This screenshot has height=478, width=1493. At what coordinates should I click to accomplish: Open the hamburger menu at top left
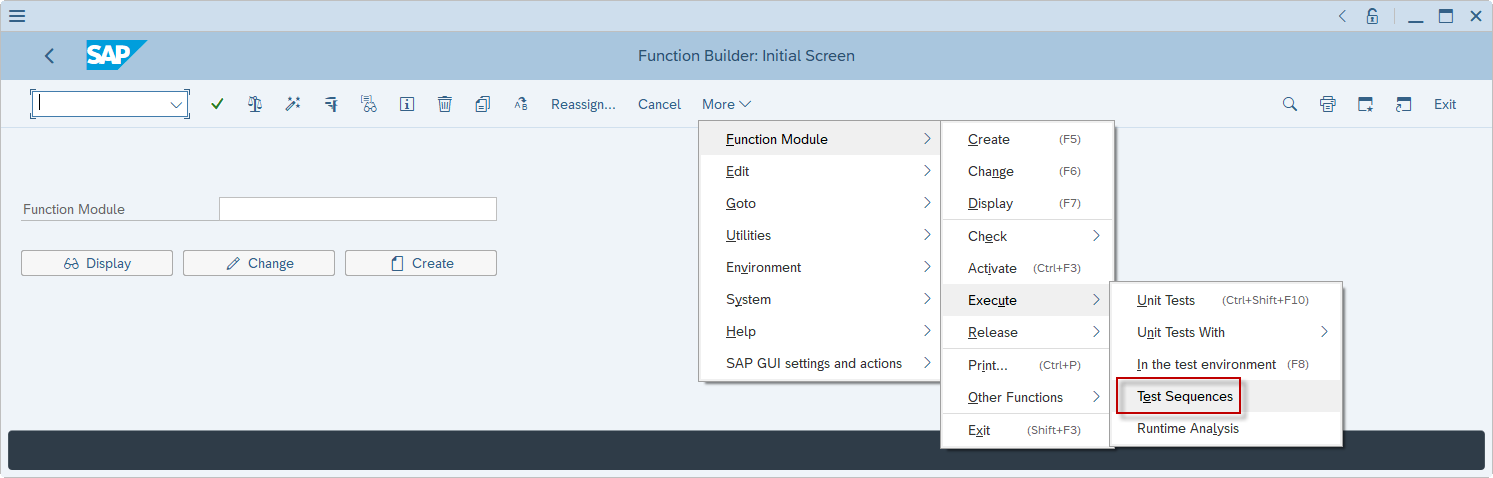(17, 16)
